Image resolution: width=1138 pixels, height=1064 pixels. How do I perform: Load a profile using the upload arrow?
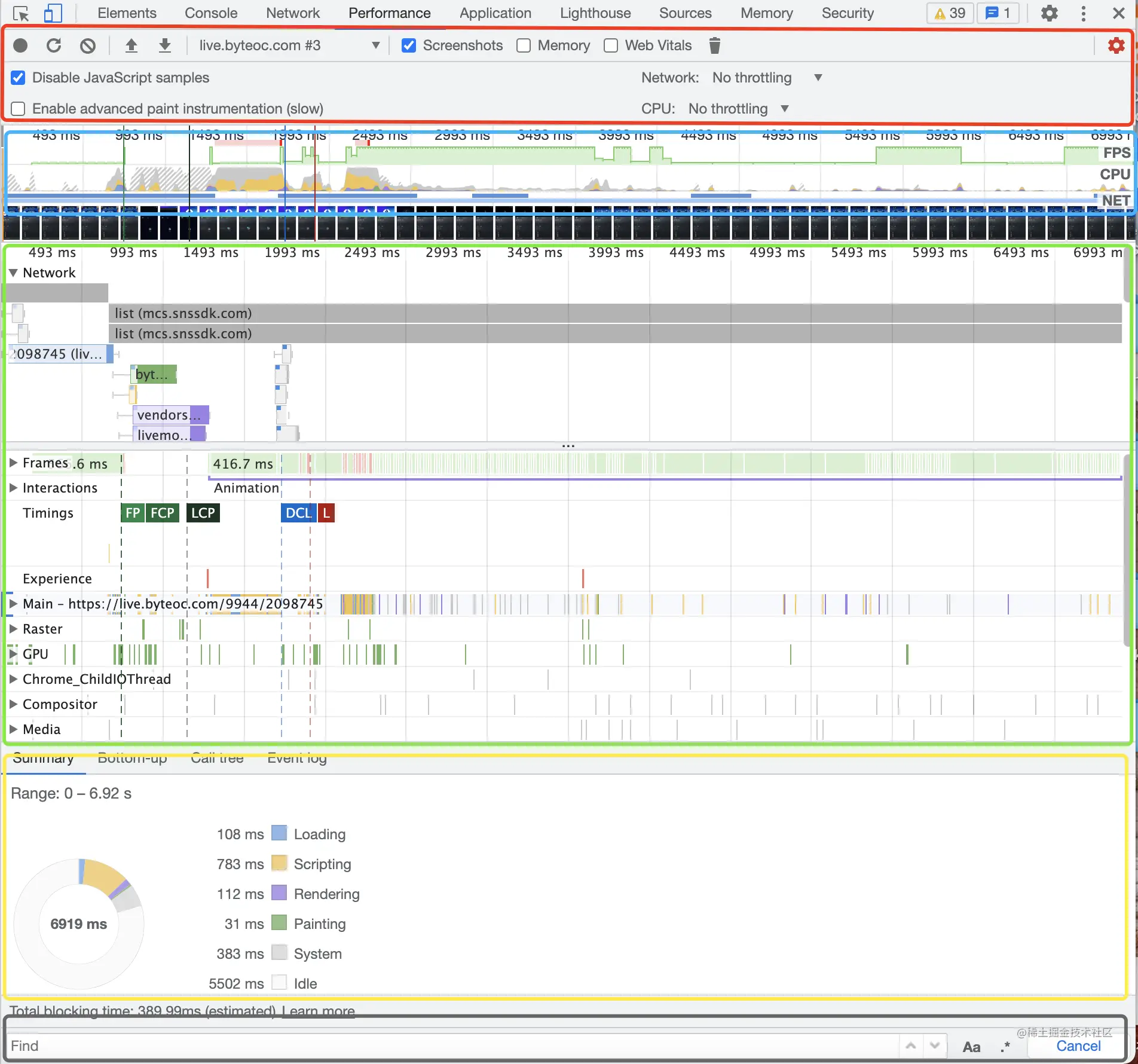(x=131, y=45)
